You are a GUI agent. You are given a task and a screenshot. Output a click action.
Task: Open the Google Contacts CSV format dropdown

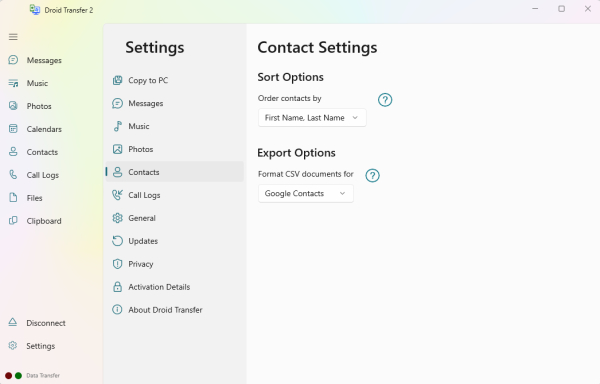tap(306, 194)
